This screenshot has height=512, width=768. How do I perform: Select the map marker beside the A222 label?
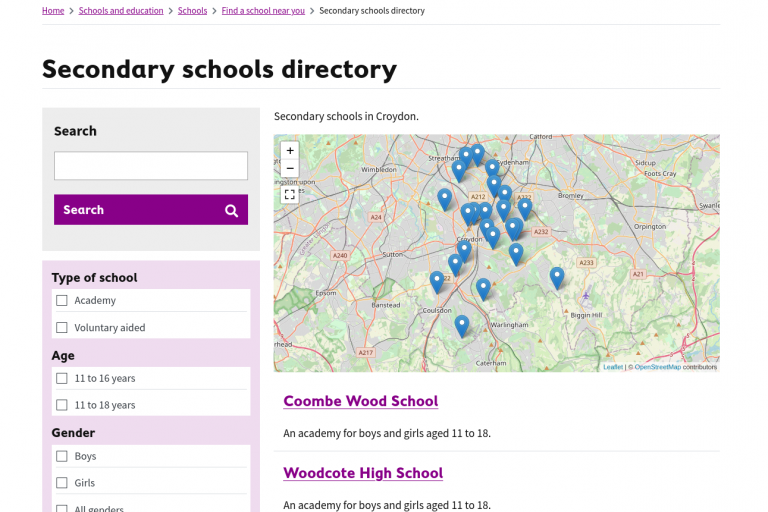pyautogui.click(x=525, y=209)
